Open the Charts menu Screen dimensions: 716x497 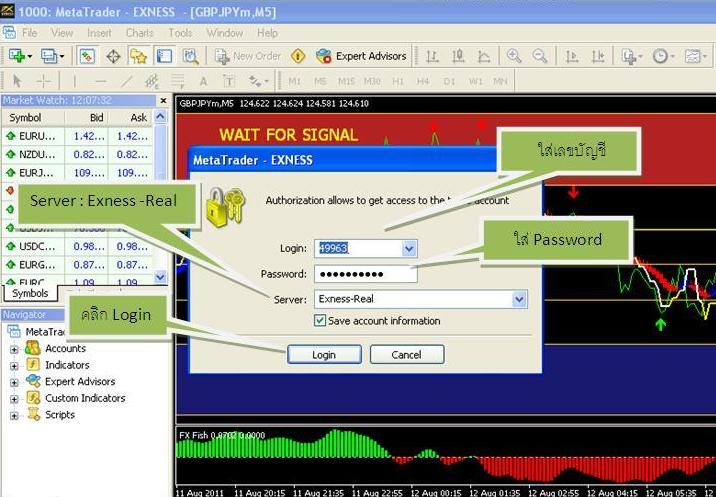pos(139,33)
